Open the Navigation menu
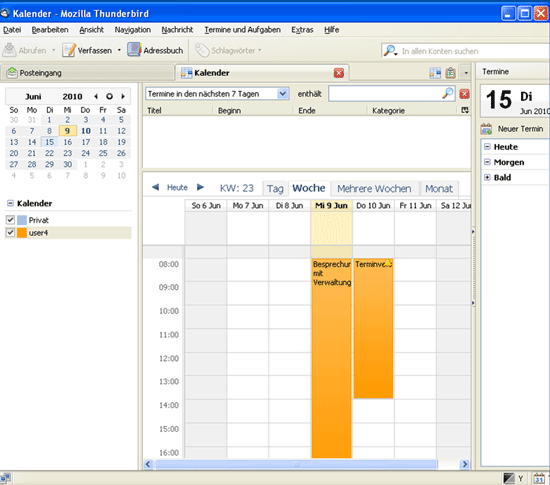The height and width of the screenshot is (485, 550). pos(133,30)
